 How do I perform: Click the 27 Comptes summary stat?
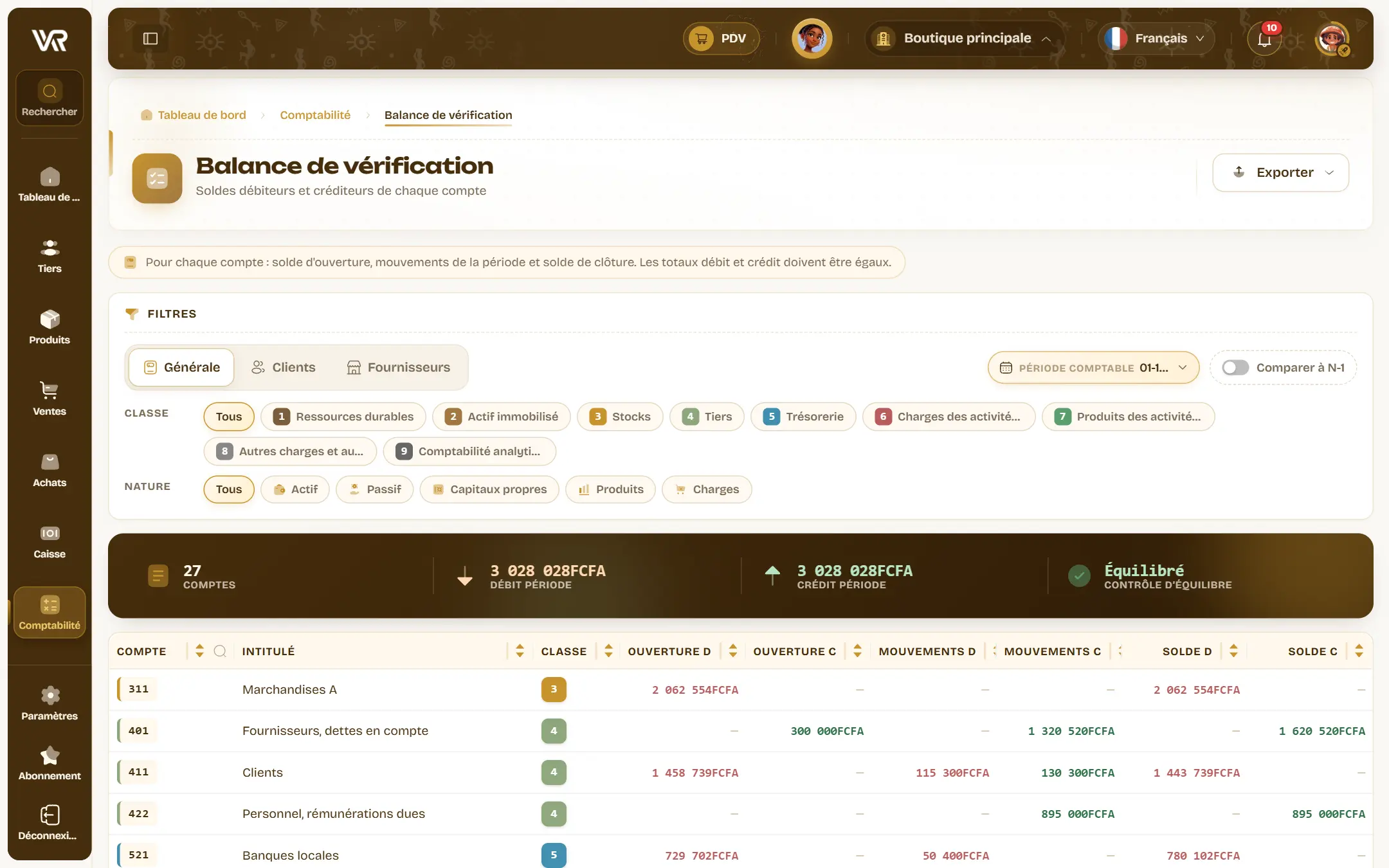click(x=192, y=576)
